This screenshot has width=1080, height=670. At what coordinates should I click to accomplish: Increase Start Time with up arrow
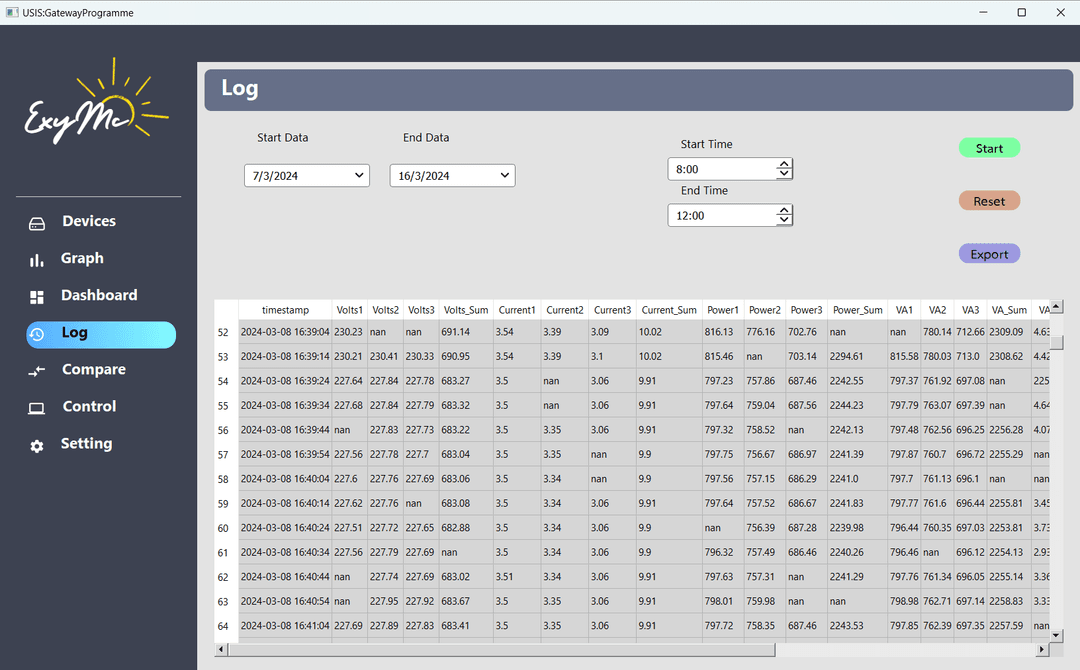tap(784, 164)
